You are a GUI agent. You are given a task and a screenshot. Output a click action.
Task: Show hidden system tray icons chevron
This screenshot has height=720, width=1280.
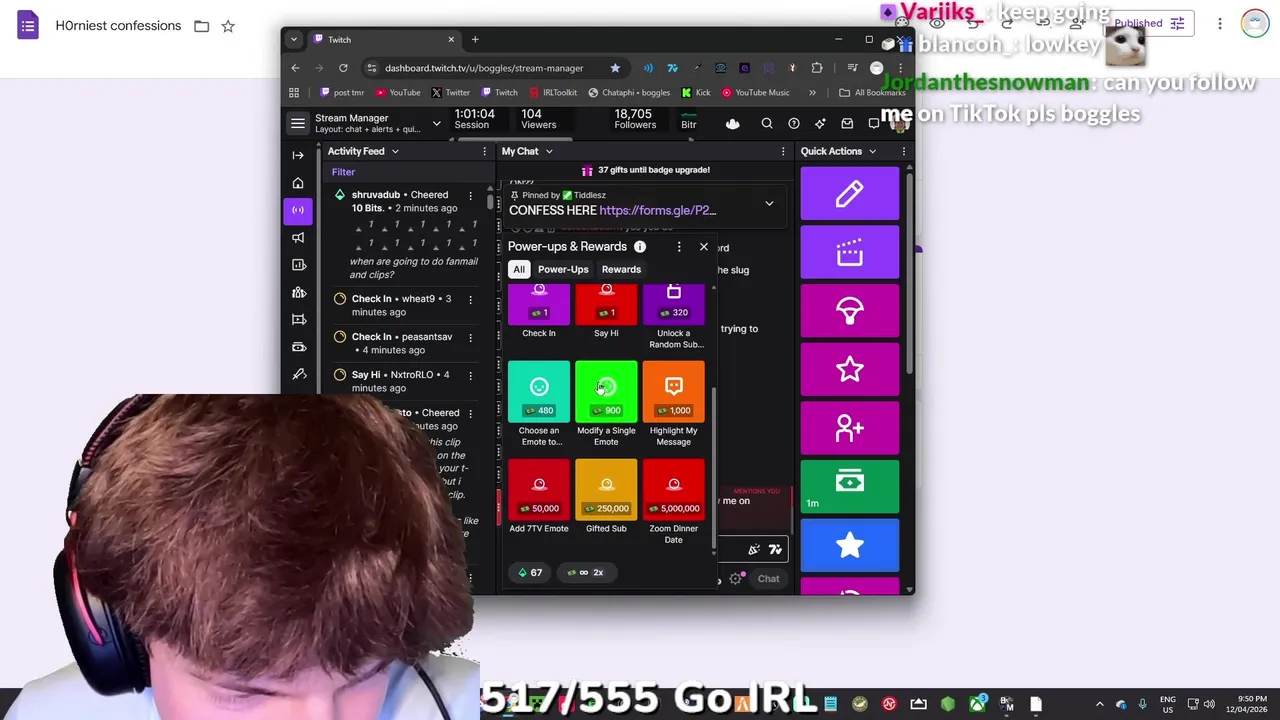tap(1100, 704)
